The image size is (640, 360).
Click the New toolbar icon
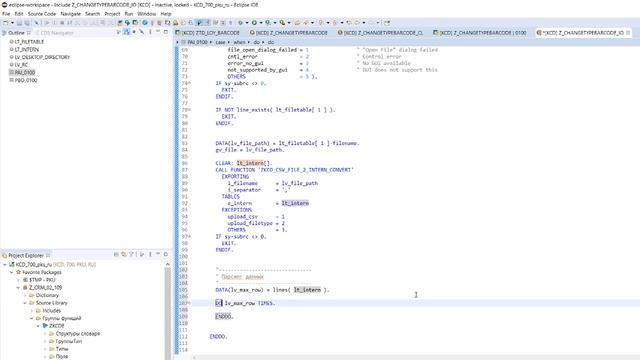click(x=6, y=23)
